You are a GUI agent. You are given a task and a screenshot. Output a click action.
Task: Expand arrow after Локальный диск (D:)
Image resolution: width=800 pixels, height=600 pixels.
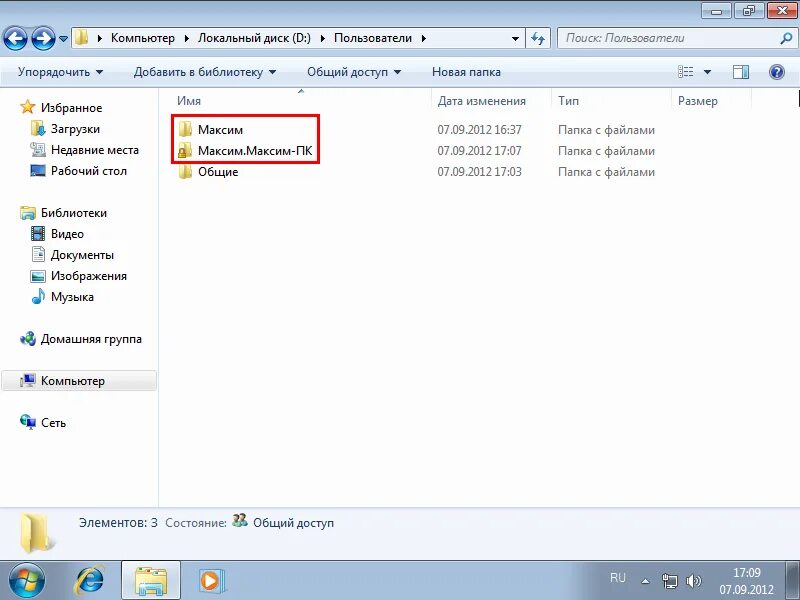pyautogui.click(x=322, y=38)
